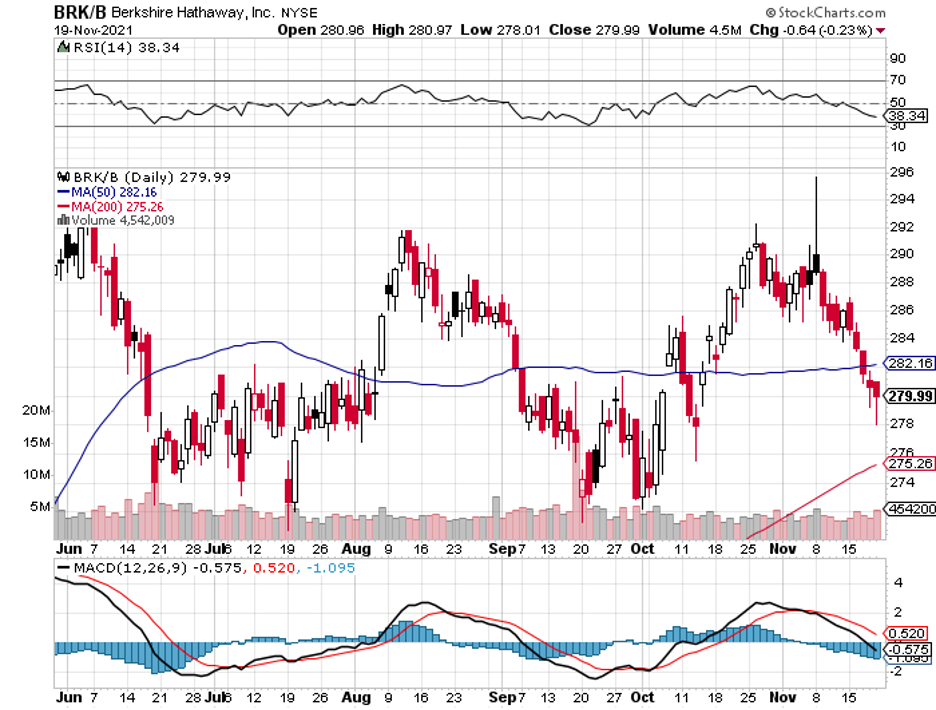Screen dimensions: 936x710
Task: Click the boxed 279.99 last price tag
Action: click(910, 396)
